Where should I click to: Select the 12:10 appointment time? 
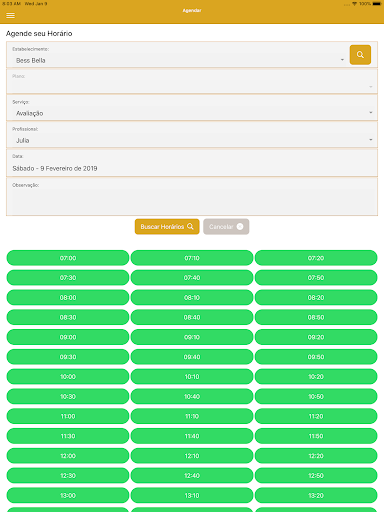coord(192,456)
